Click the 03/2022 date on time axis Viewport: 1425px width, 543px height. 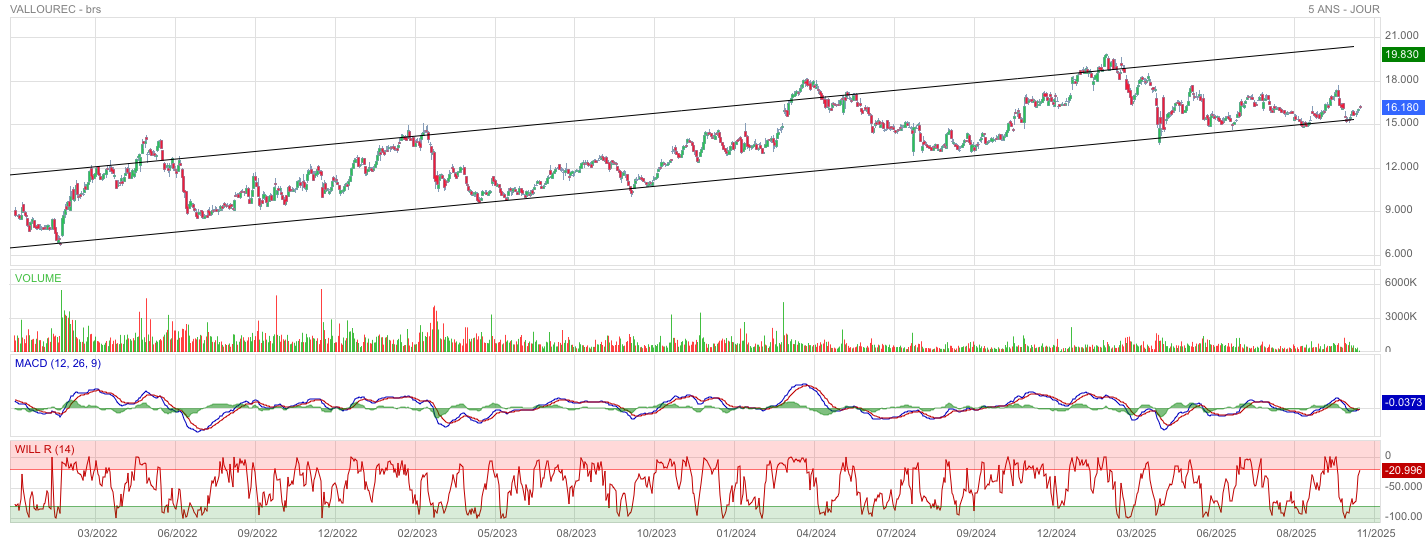(x=97, y=533)
